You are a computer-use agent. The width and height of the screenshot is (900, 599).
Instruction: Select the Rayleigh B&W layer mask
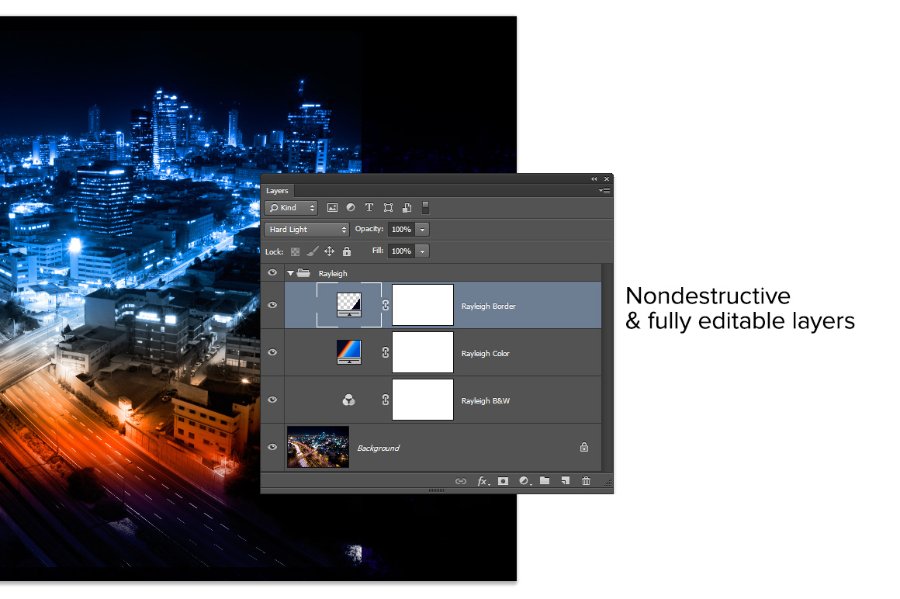coord(423,400)
